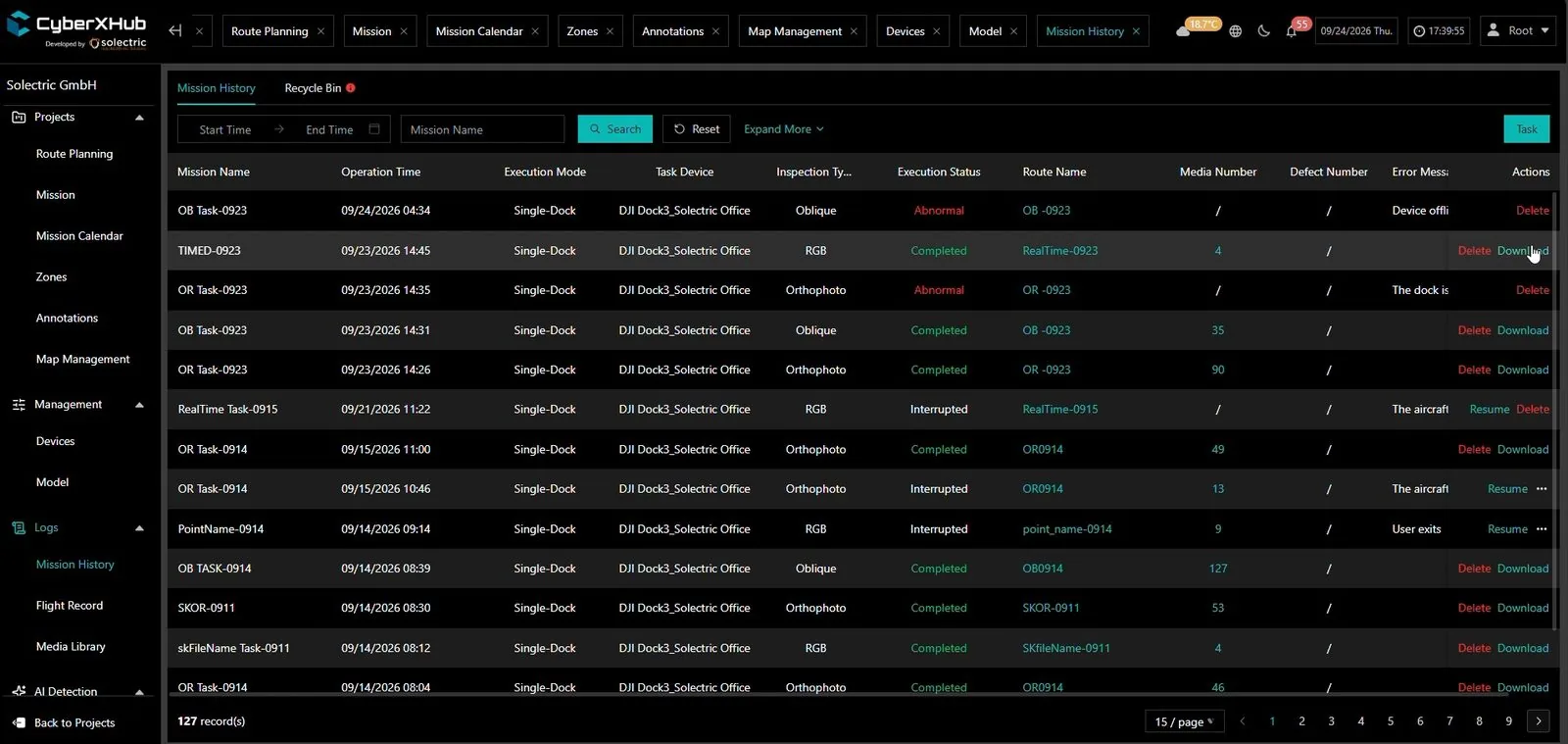Open route link RealTime-0923
This screenshot has width=1568, height=744.
(1059, 251)
